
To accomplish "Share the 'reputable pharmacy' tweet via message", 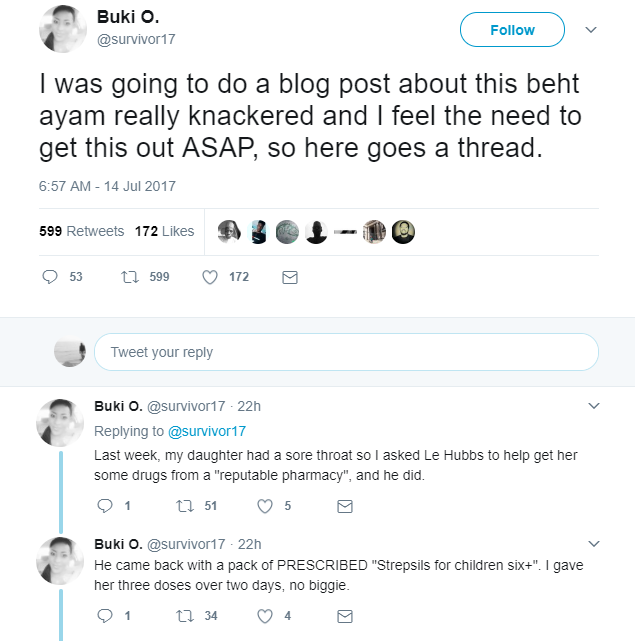I will pyautogui.click(x=345, y=507).
